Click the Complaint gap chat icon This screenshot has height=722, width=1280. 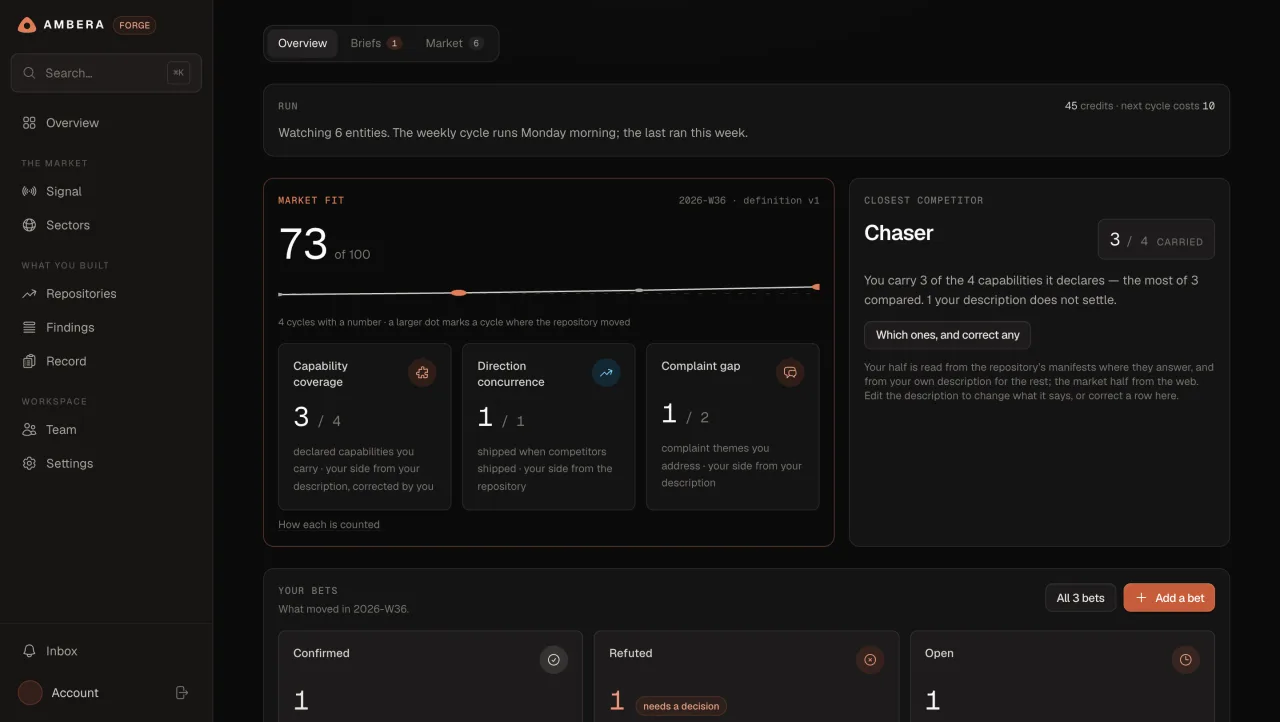pyautogui.click(x=790, y=373)
